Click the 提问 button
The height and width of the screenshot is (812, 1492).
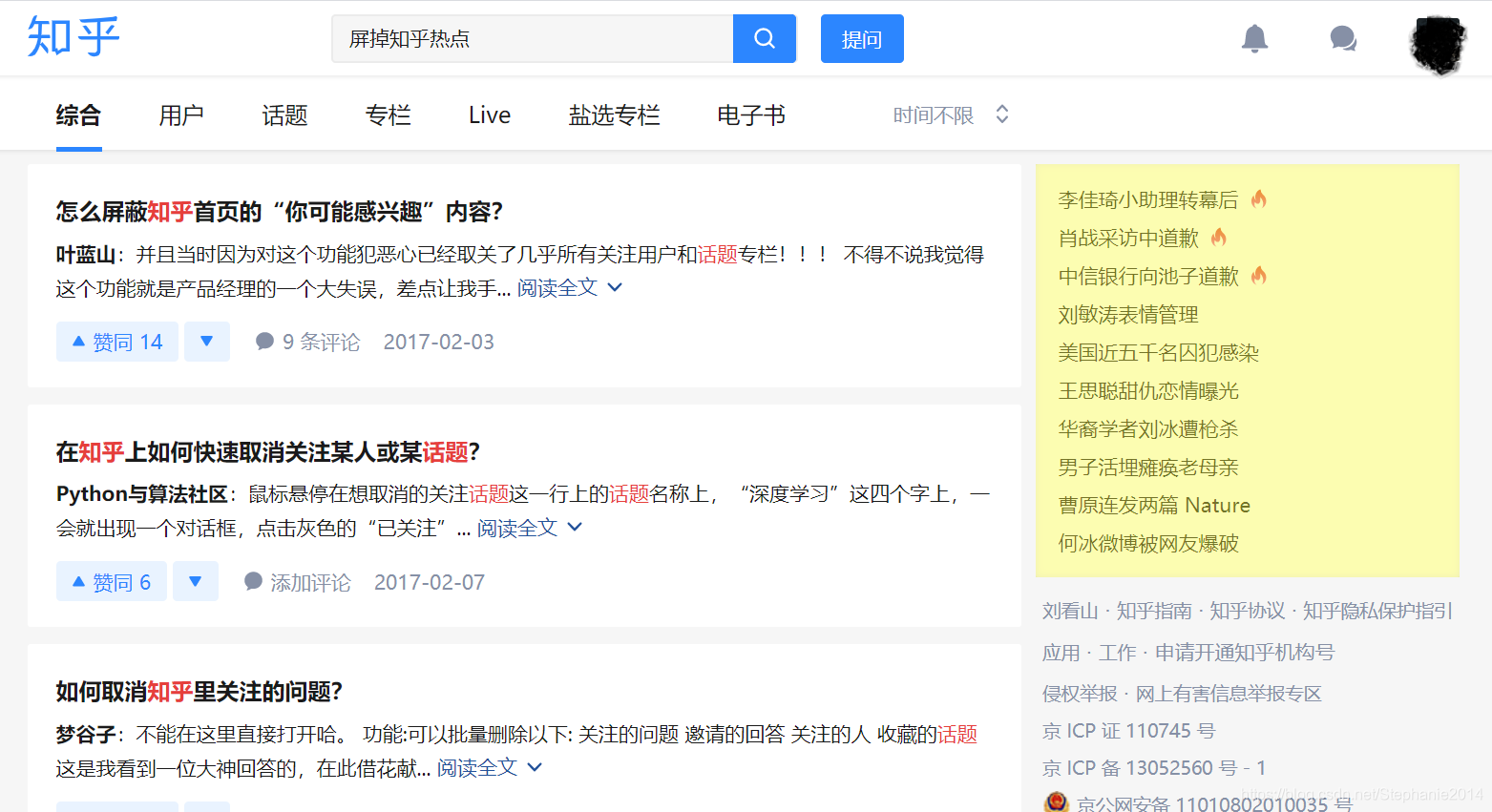tap(862, 38)
